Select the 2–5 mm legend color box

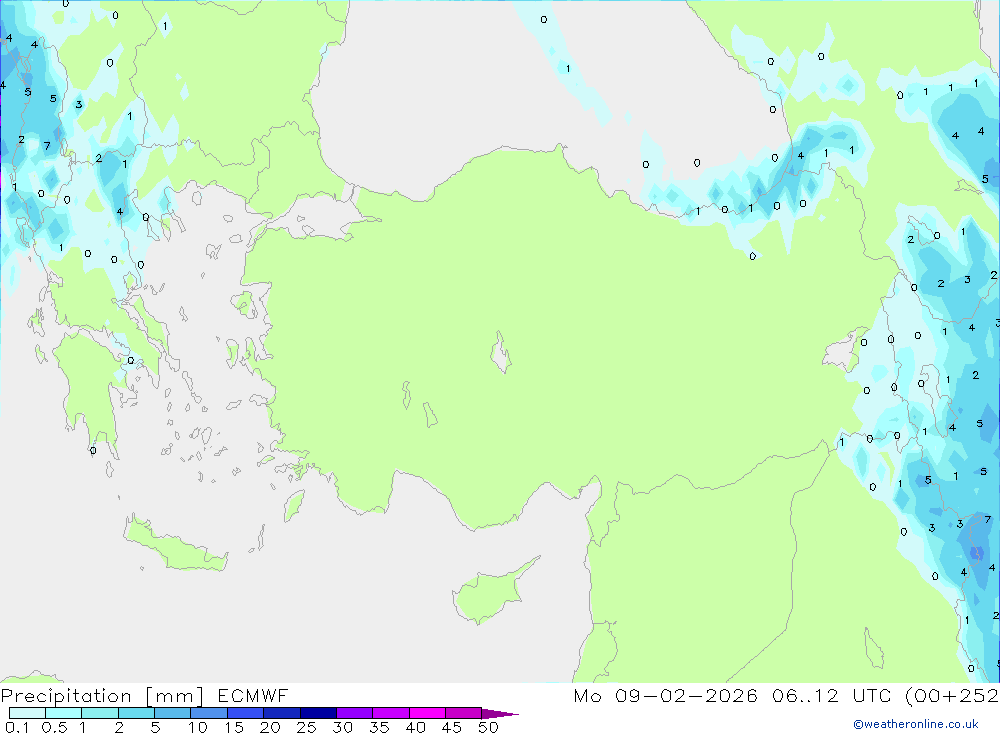[136, 713]
